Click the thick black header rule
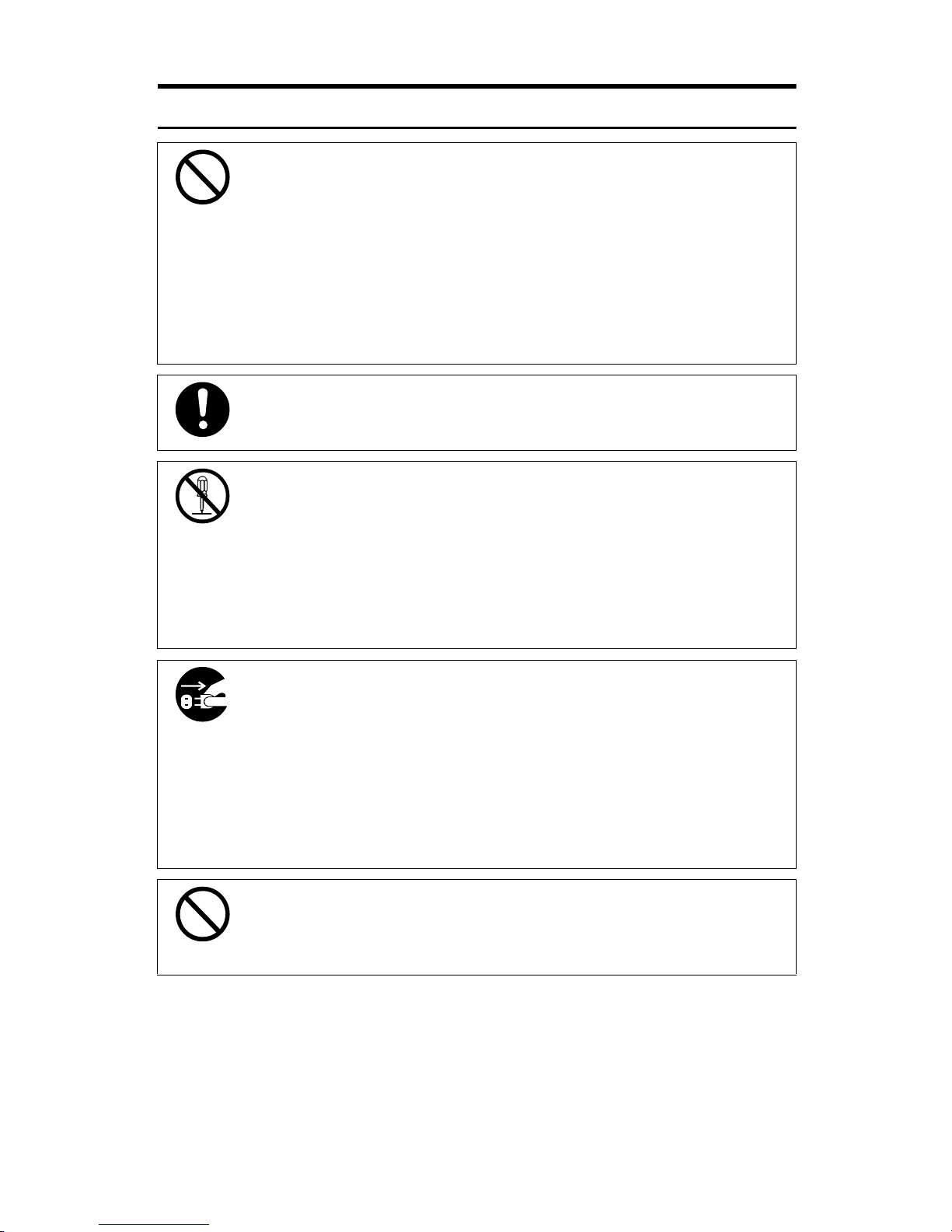 (x=476, y=86)
